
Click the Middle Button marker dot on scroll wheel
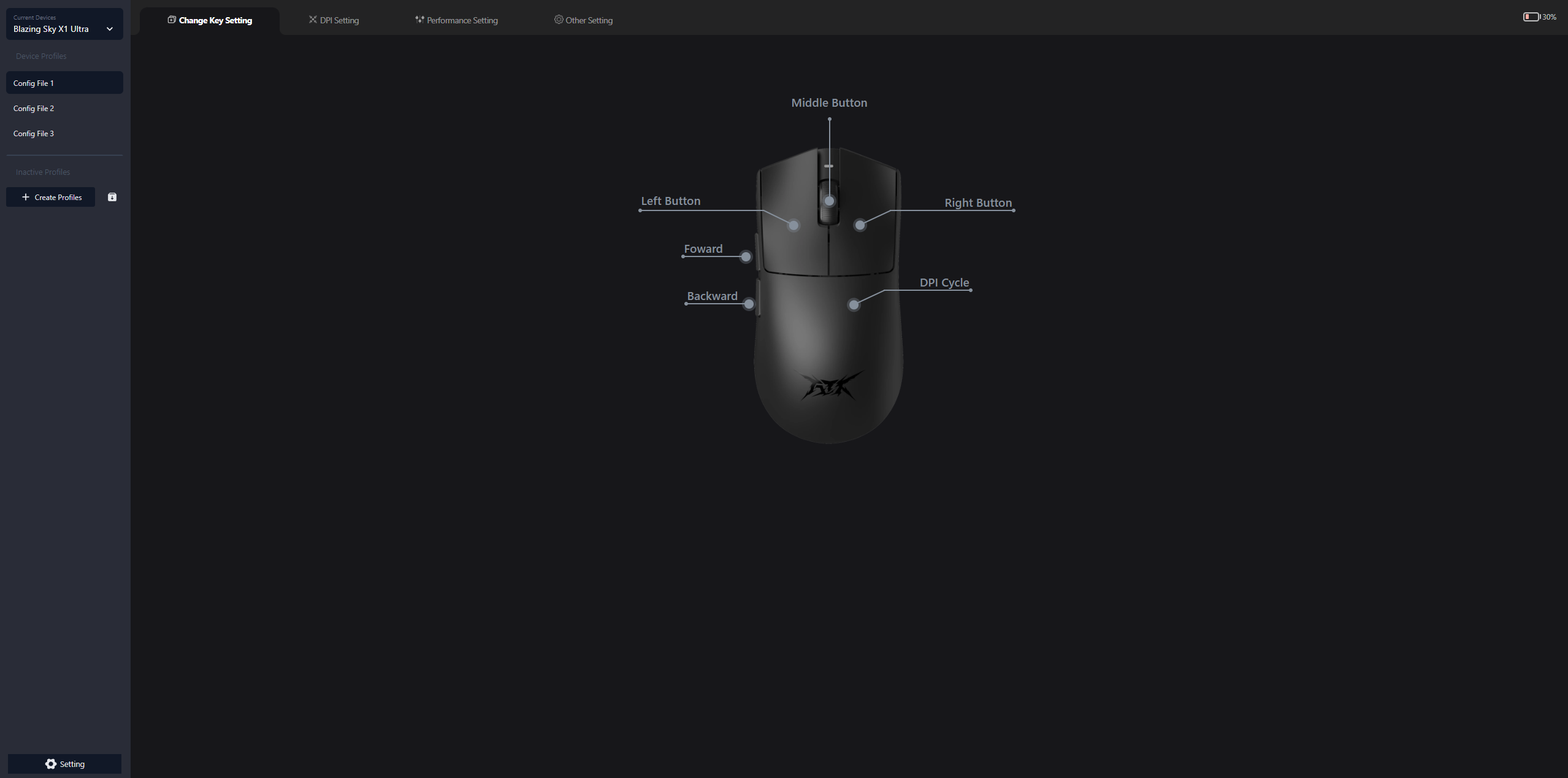click(829, 201)
